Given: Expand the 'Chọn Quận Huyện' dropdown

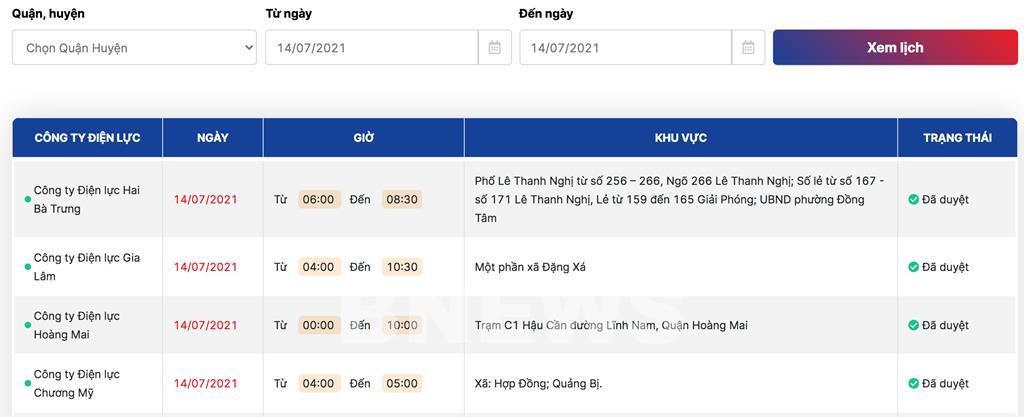Looking at the screenshot, I should click(x=134, y=48).
